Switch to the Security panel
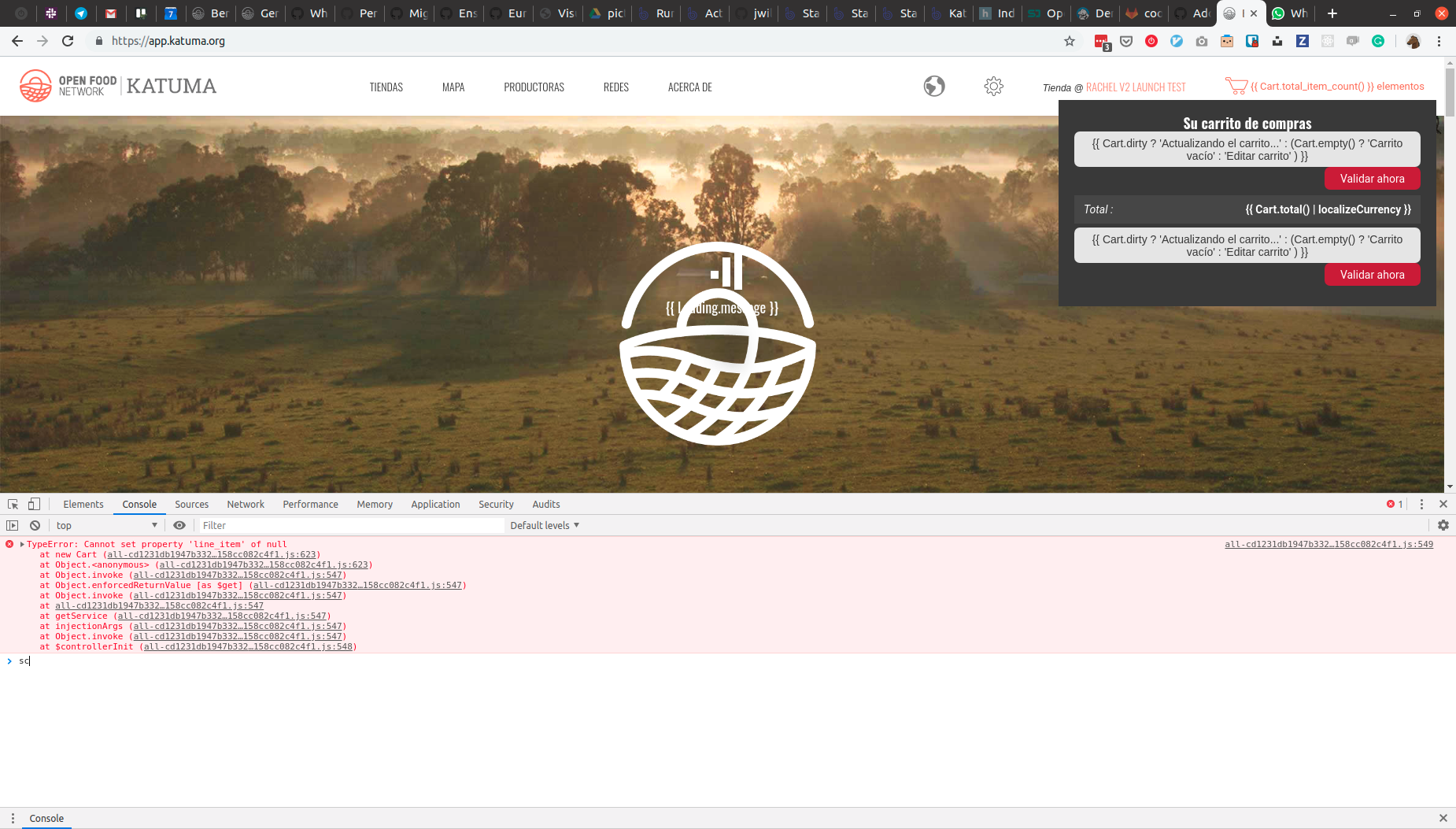This screenshot has height=829, width=1456. pyautogui.click(x=496, y=505)
